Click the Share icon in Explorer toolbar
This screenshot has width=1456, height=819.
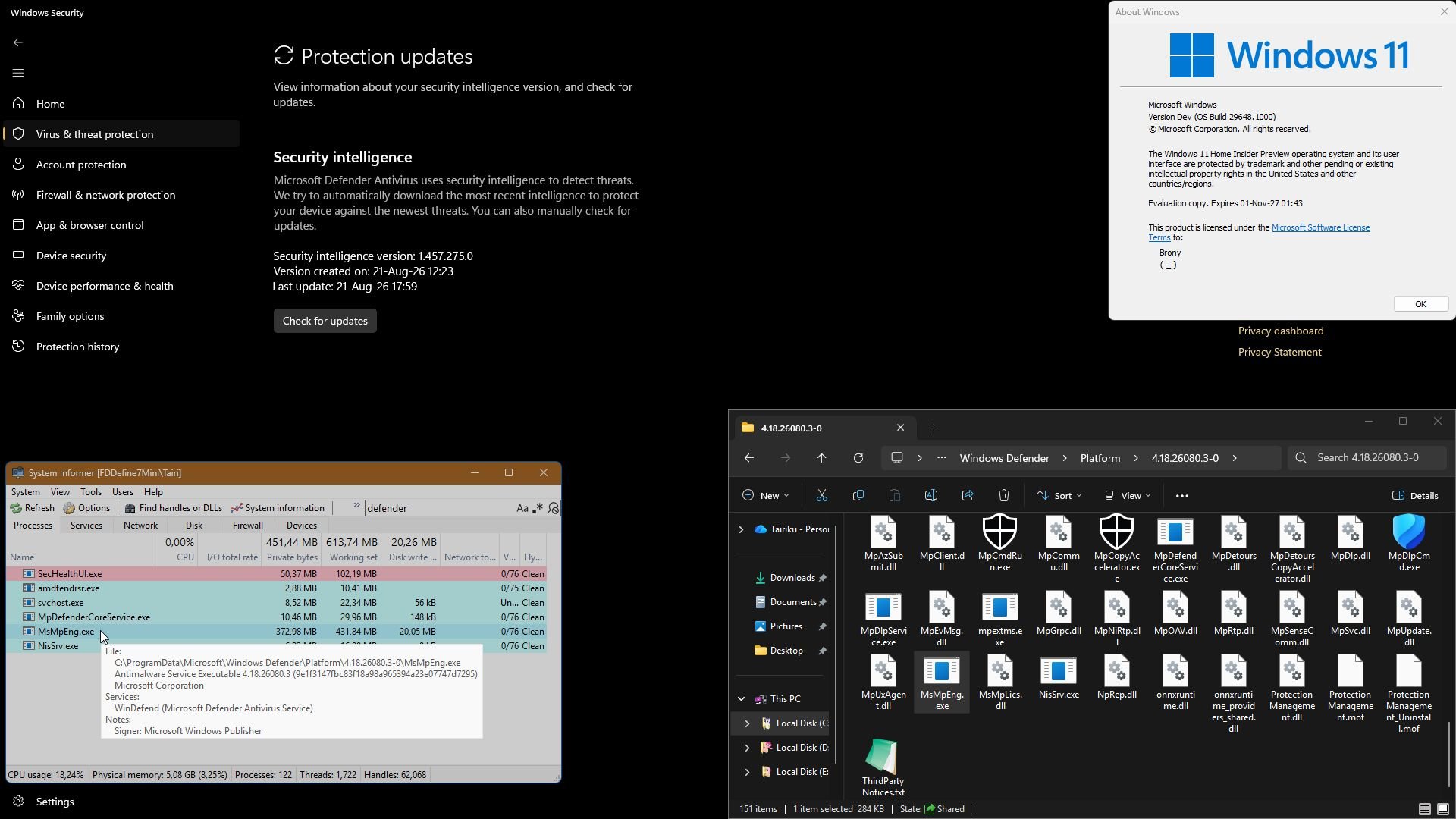[967, 496]
